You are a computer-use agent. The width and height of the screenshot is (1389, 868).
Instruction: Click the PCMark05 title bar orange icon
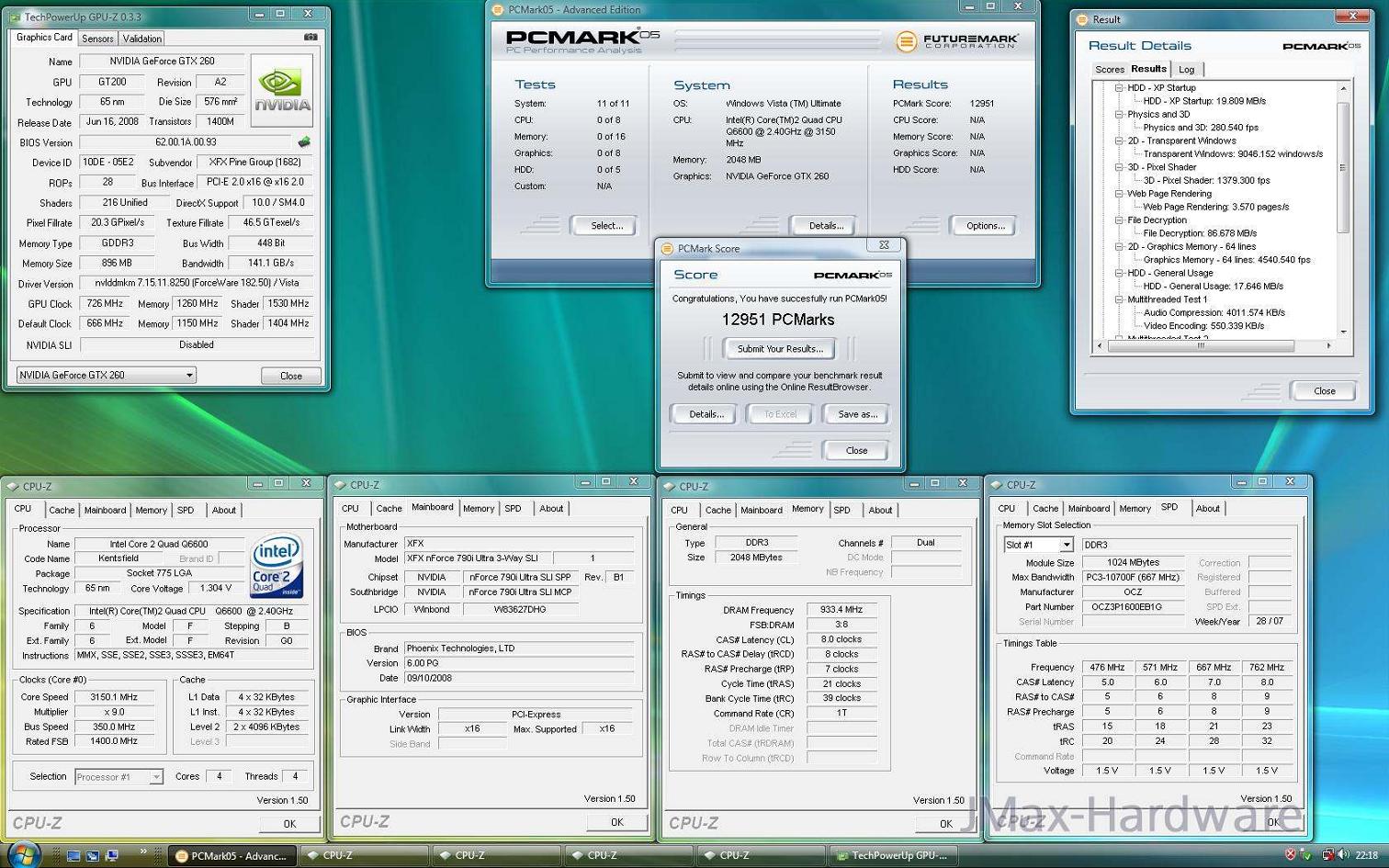click(498, 9)
